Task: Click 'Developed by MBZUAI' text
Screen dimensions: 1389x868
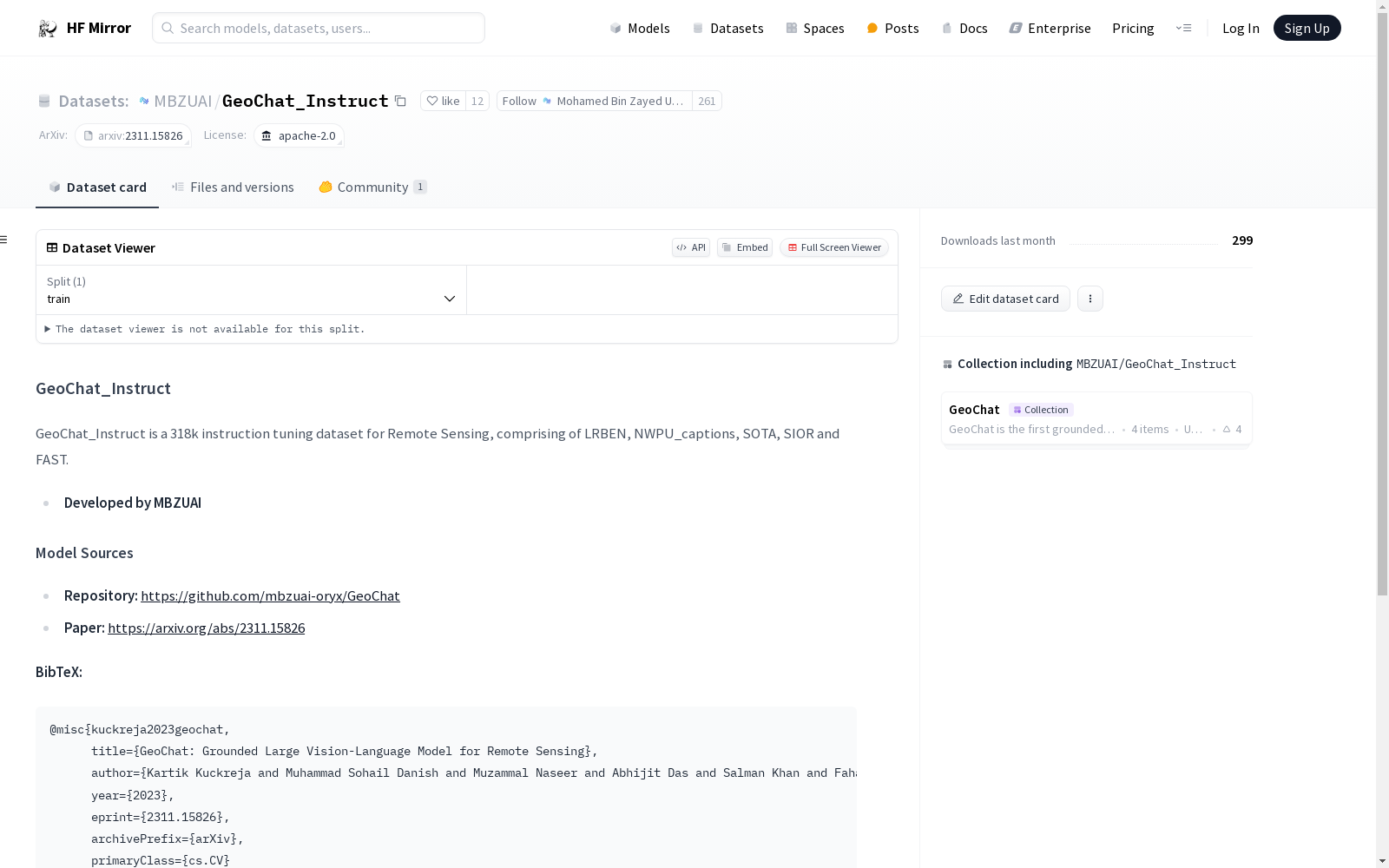Action: tap(133, 503)
